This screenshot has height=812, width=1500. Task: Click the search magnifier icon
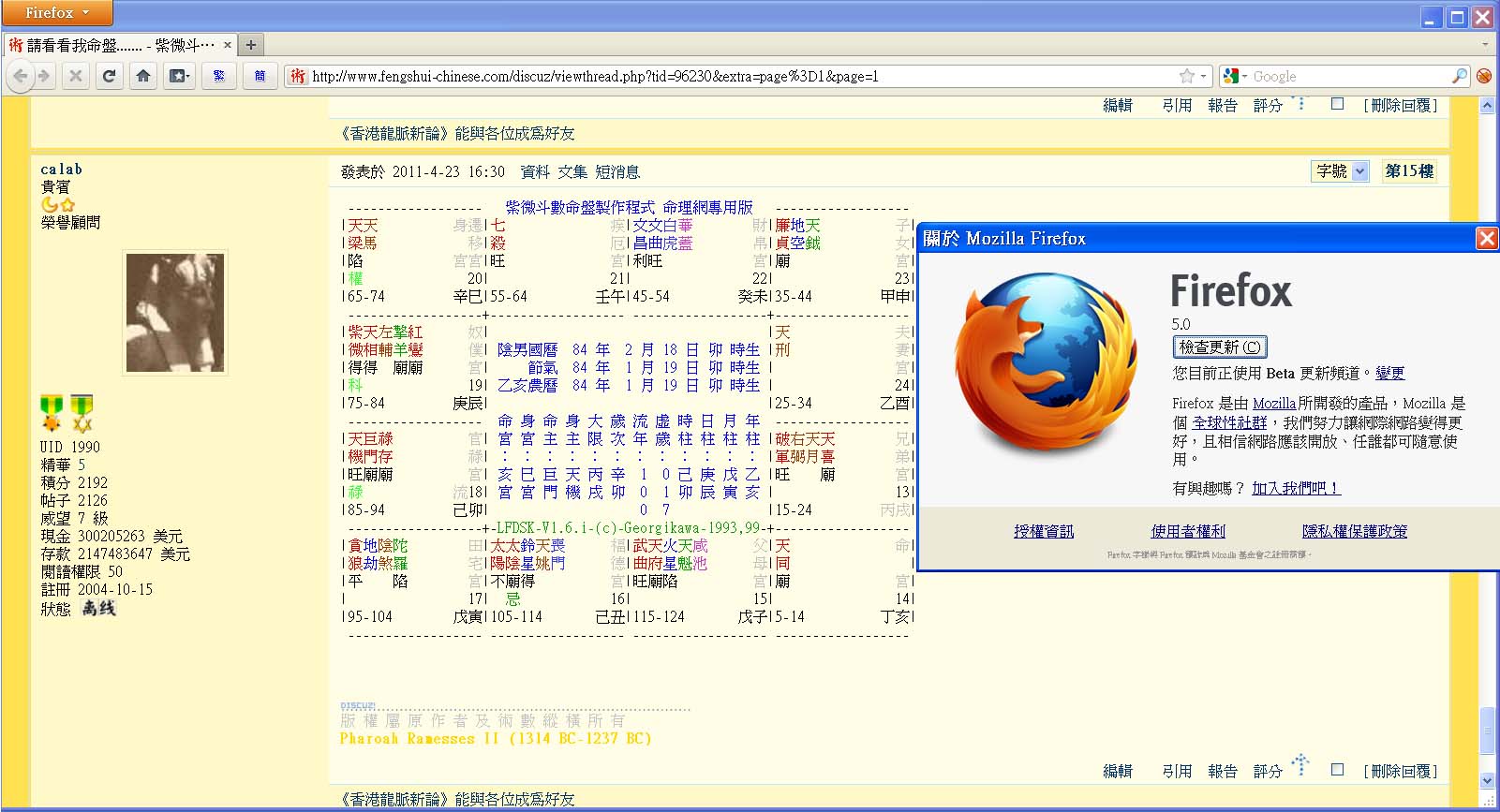tap(1459, 76)
